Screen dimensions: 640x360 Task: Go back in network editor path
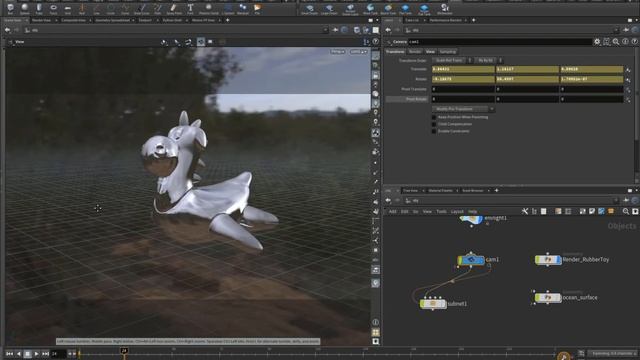click(388, 200)
